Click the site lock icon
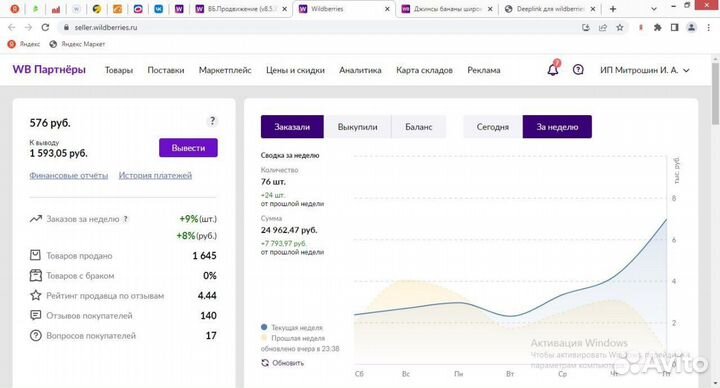 66,28
